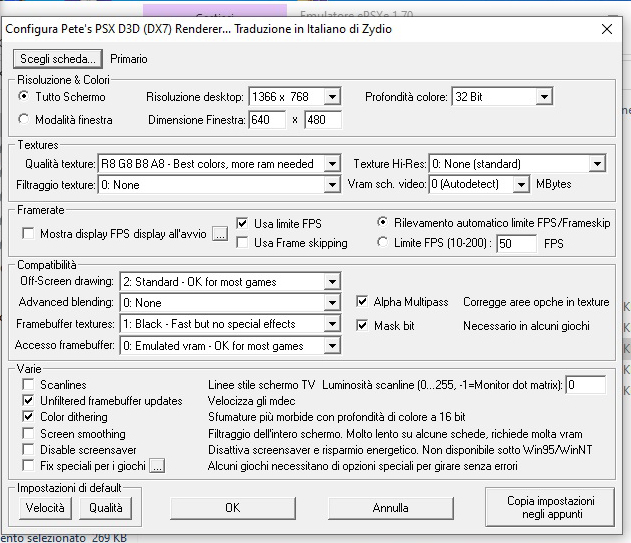Click the Velocizza gli mdec description
631x543 pixels.
click(x=252, y=401)
